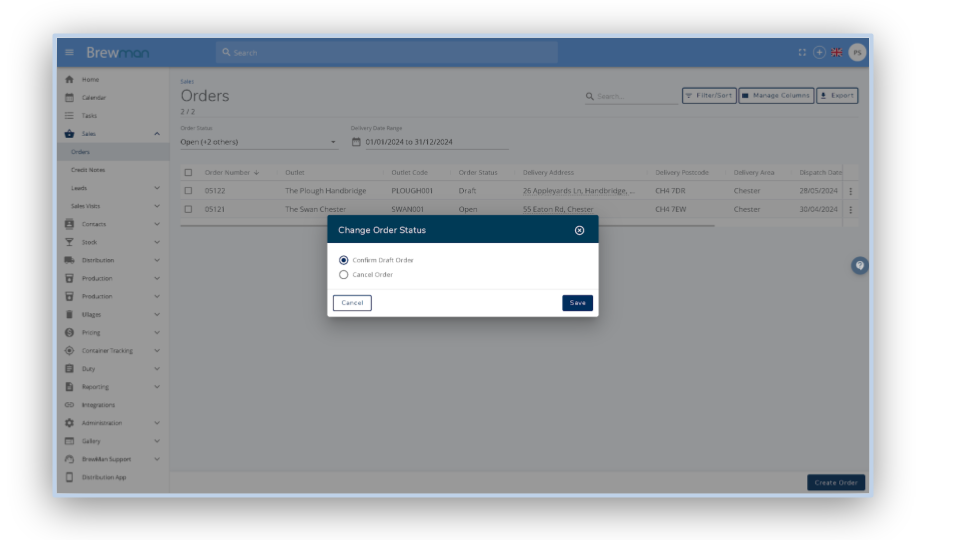960x540 pixels.
Task: Tick checkbox for order 05122
Action: click(189, 191)
